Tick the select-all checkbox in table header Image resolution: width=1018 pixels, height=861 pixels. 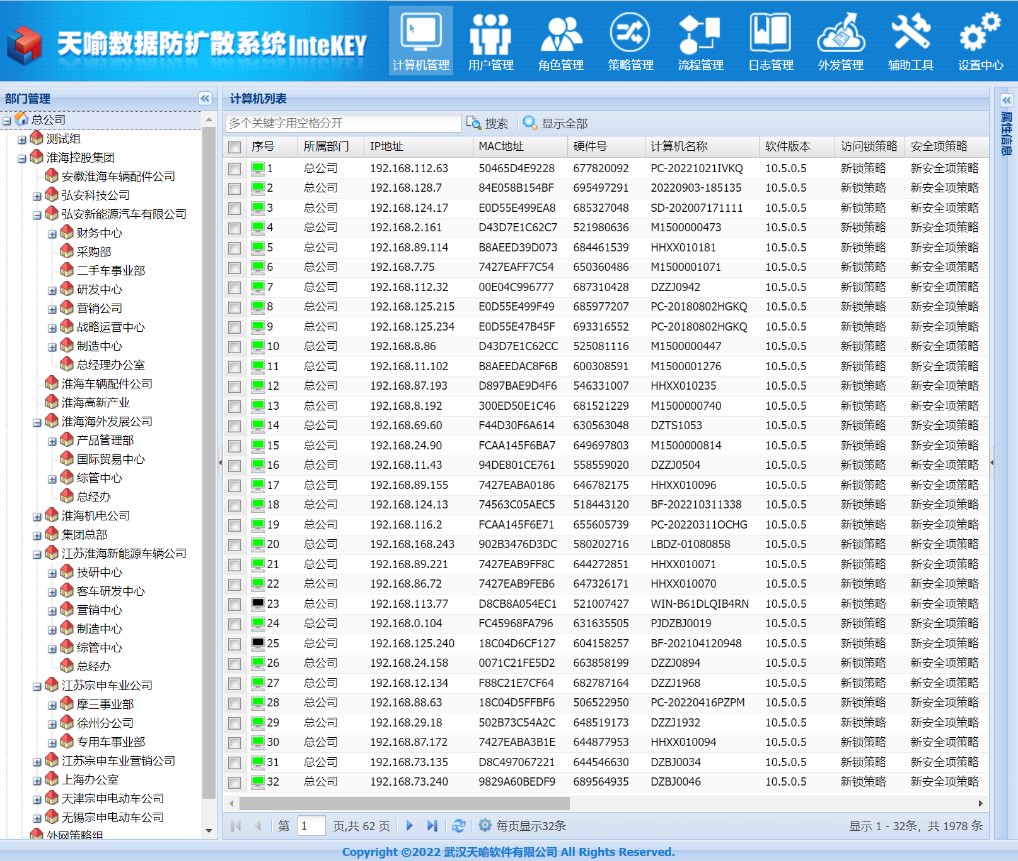pyautogui.click(x=235, y=147)
